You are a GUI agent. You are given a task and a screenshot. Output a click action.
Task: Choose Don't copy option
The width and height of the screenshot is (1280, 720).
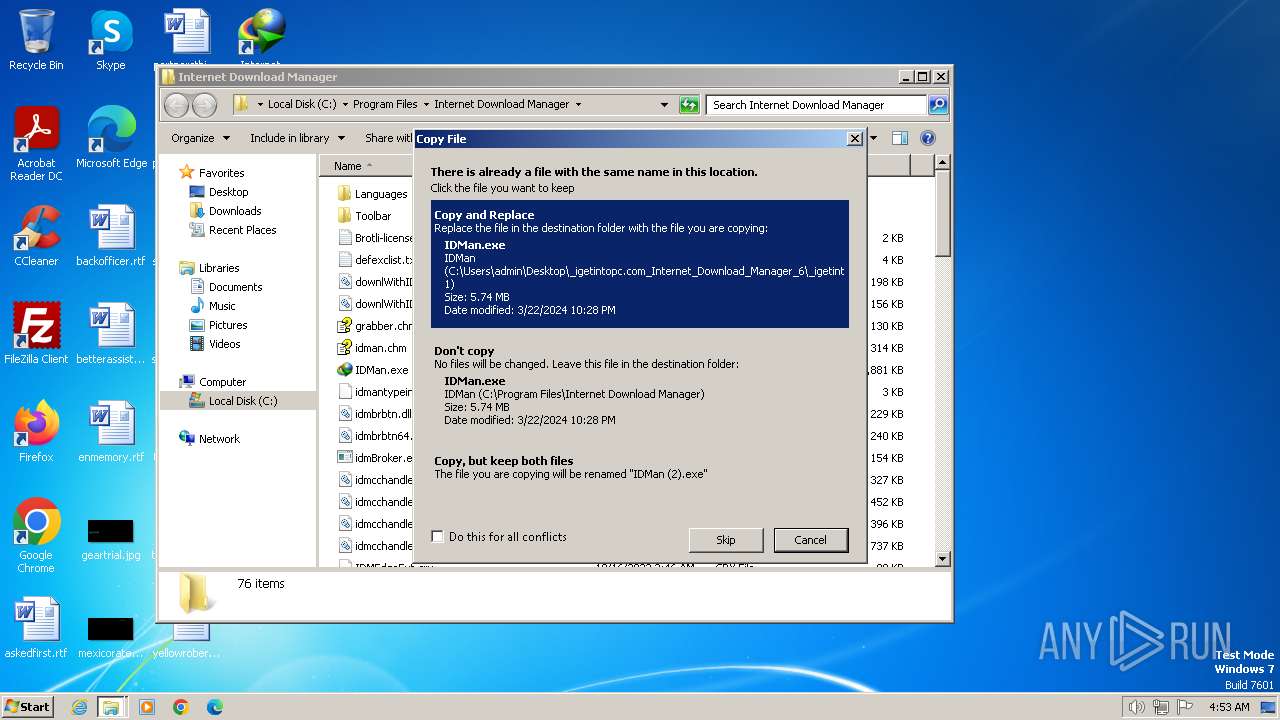coord(640,386)
